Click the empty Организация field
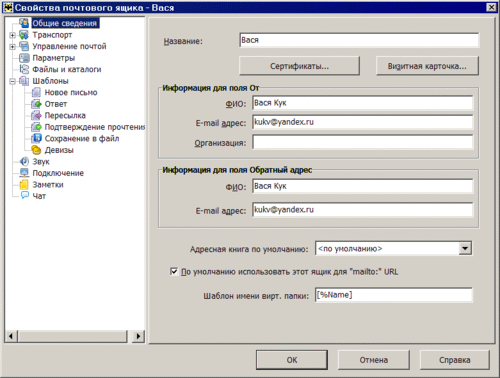The image size is (500, 378). 362,142
